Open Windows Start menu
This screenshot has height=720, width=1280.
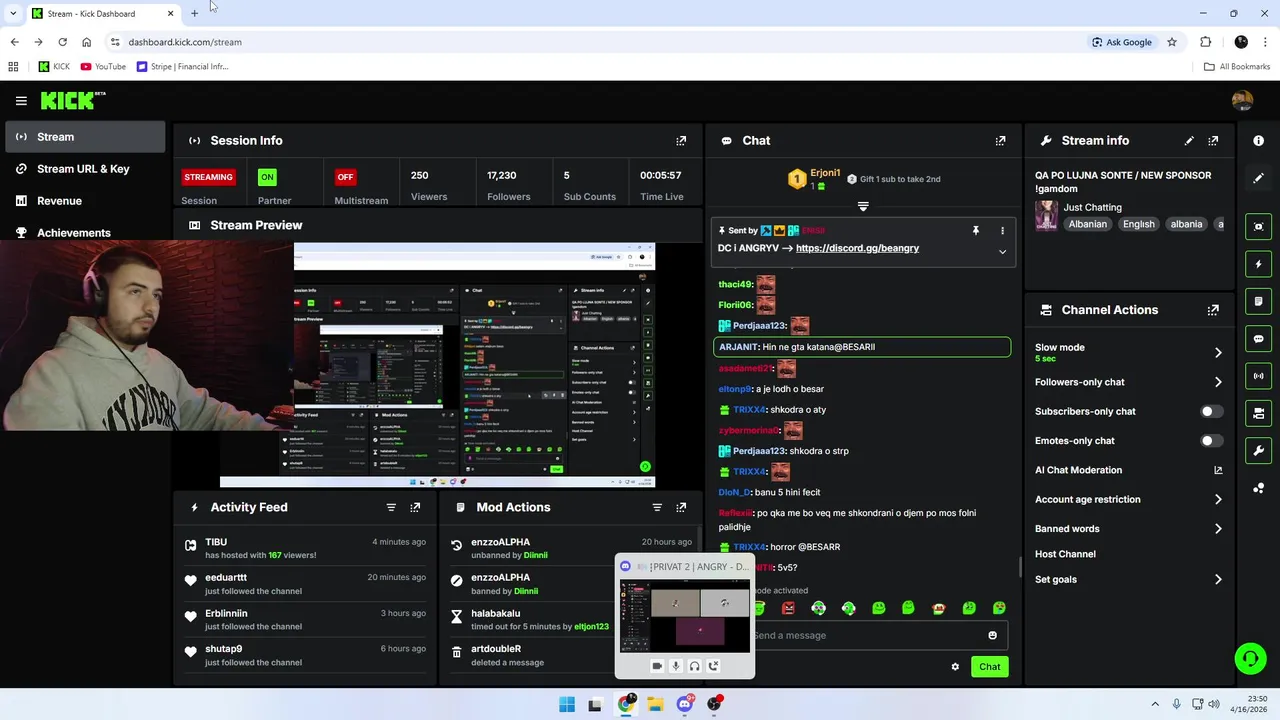tap(567, 704)
